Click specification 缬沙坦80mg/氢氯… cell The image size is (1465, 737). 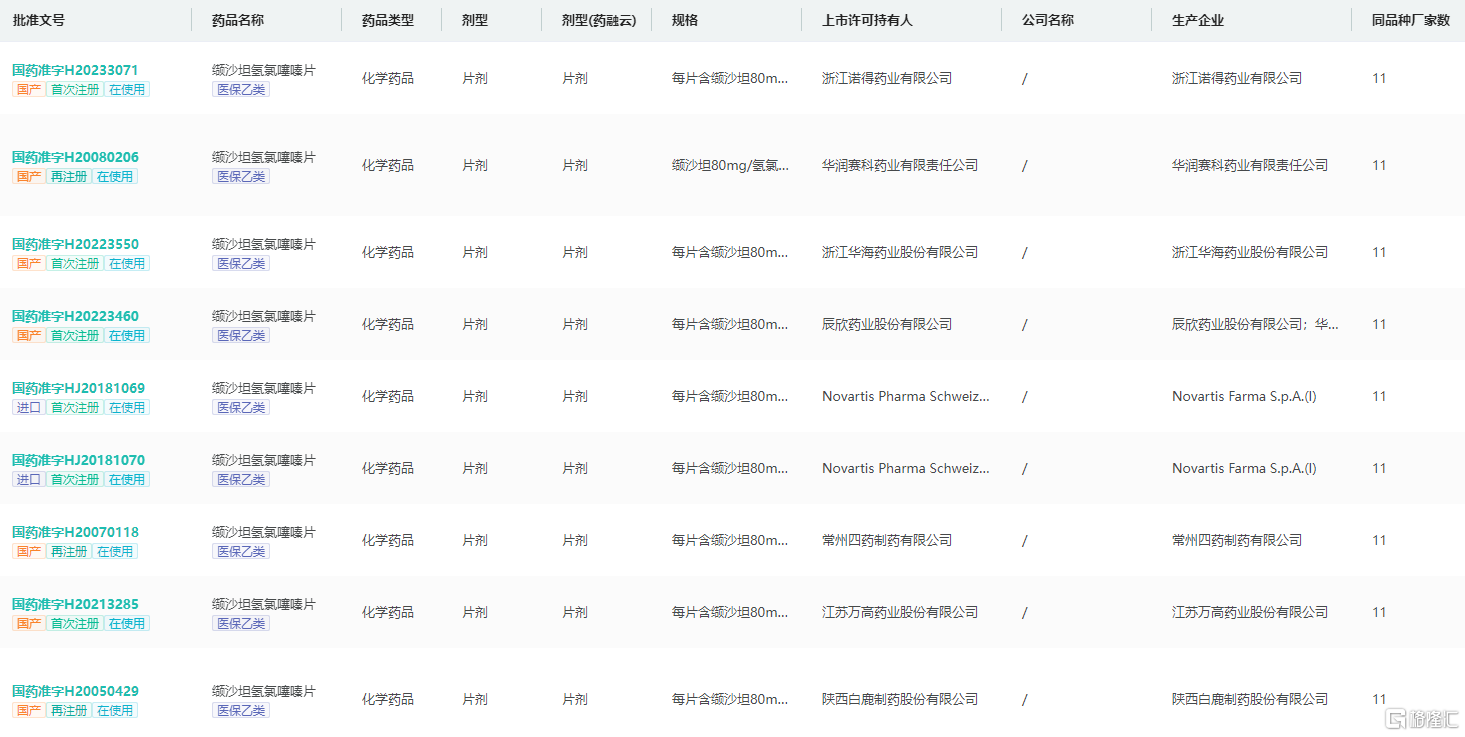click(730, 165)
